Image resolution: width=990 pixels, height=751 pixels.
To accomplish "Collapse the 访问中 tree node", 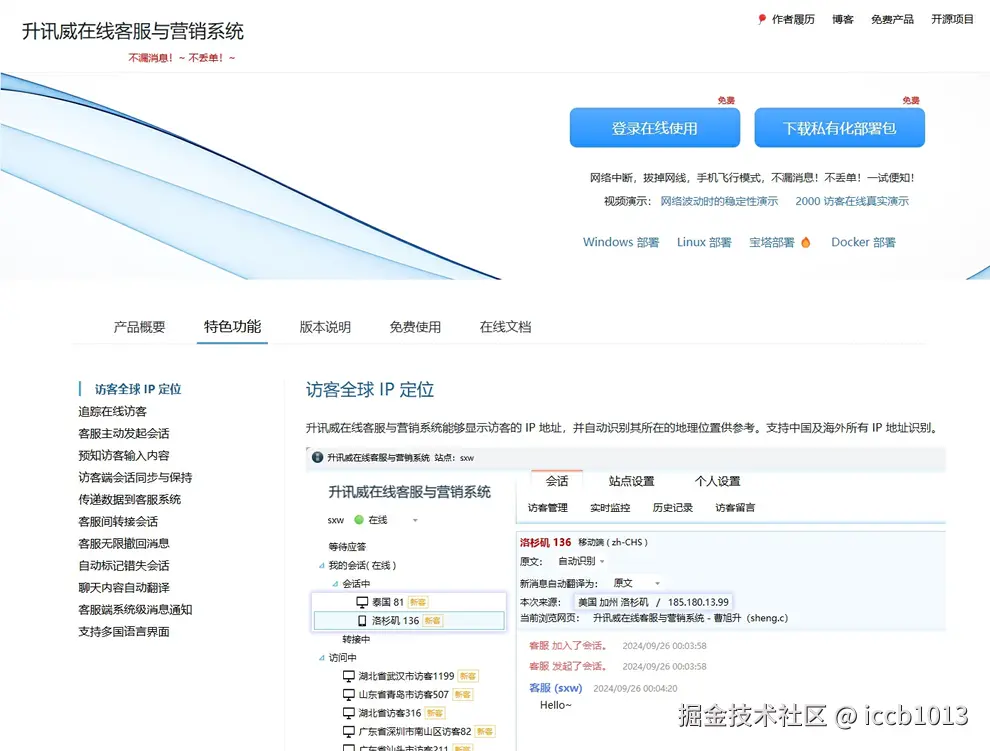I will click(321, 658).
